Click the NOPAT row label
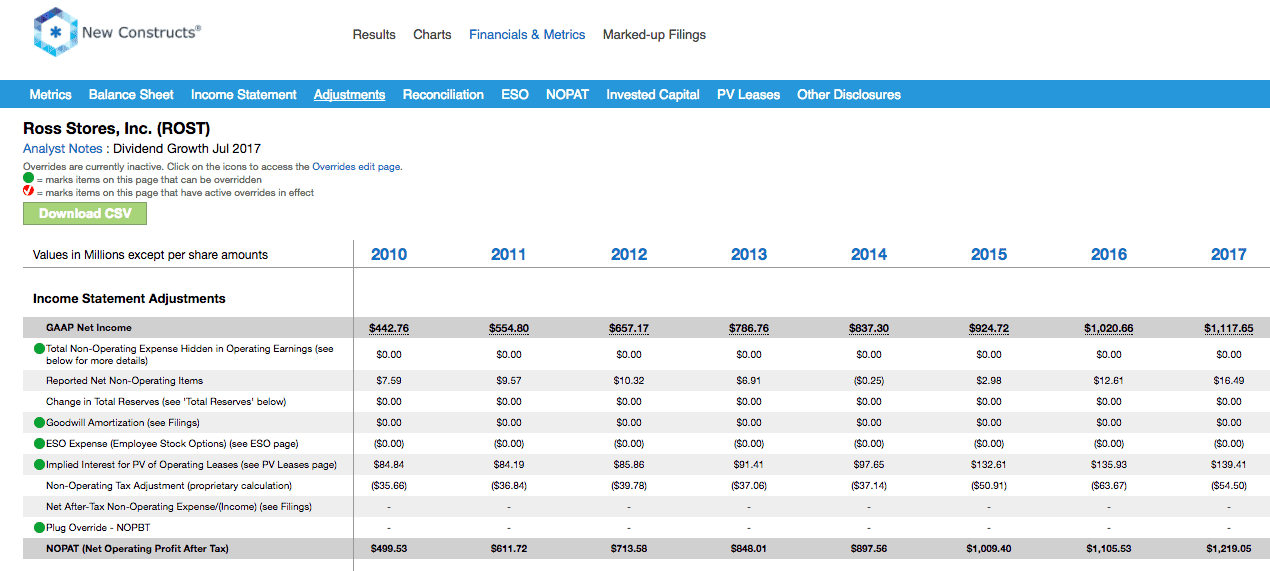Viewport: 1270px width, 571px height. 138,549
